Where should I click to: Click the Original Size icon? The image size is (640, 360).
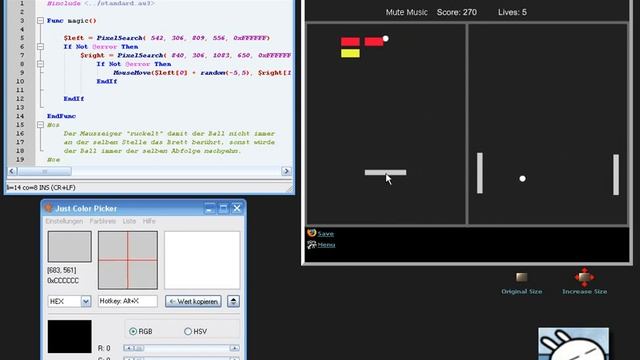coord(522,278)
